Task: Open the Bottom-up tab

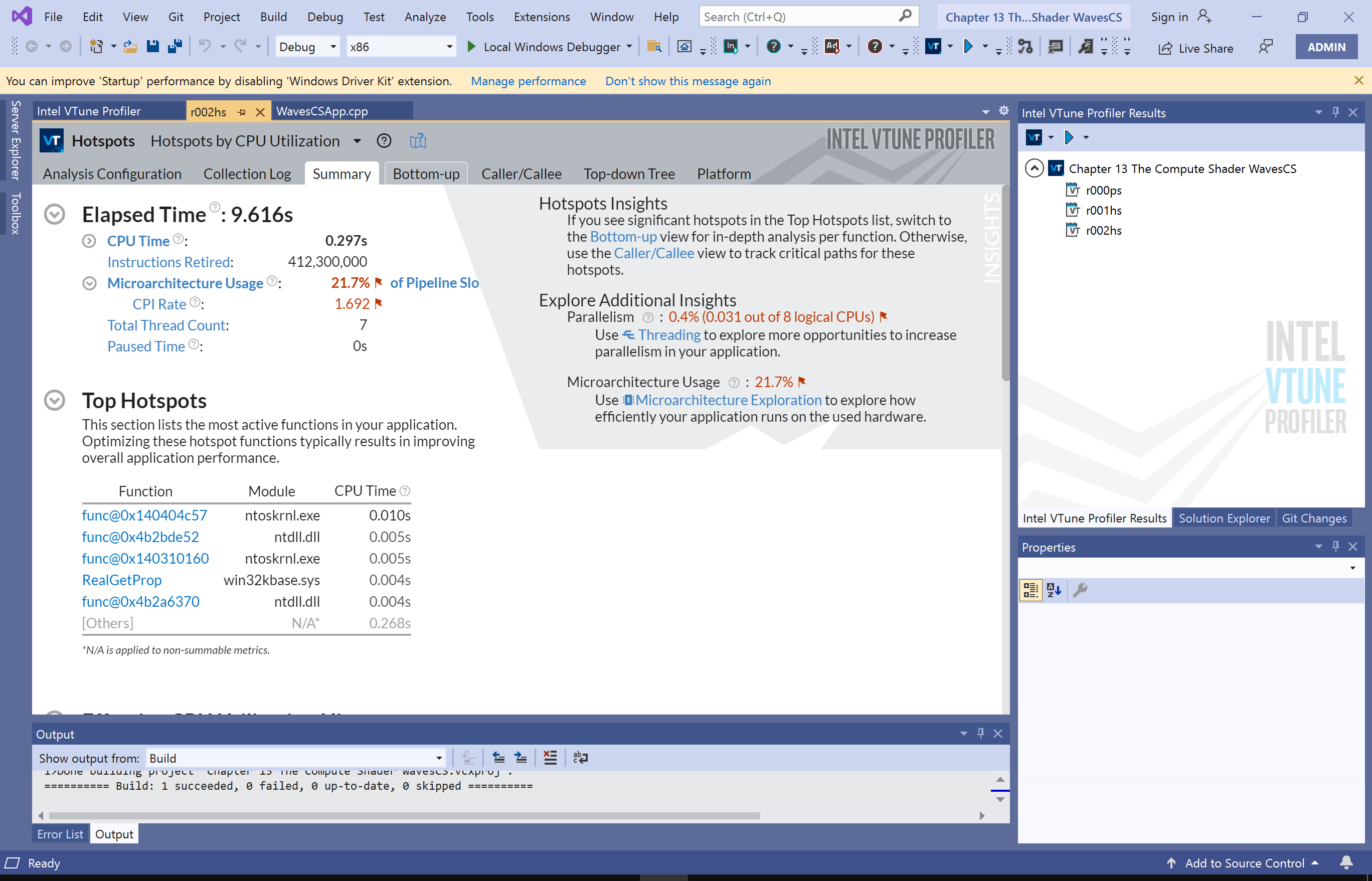Action: pos(426,174)
